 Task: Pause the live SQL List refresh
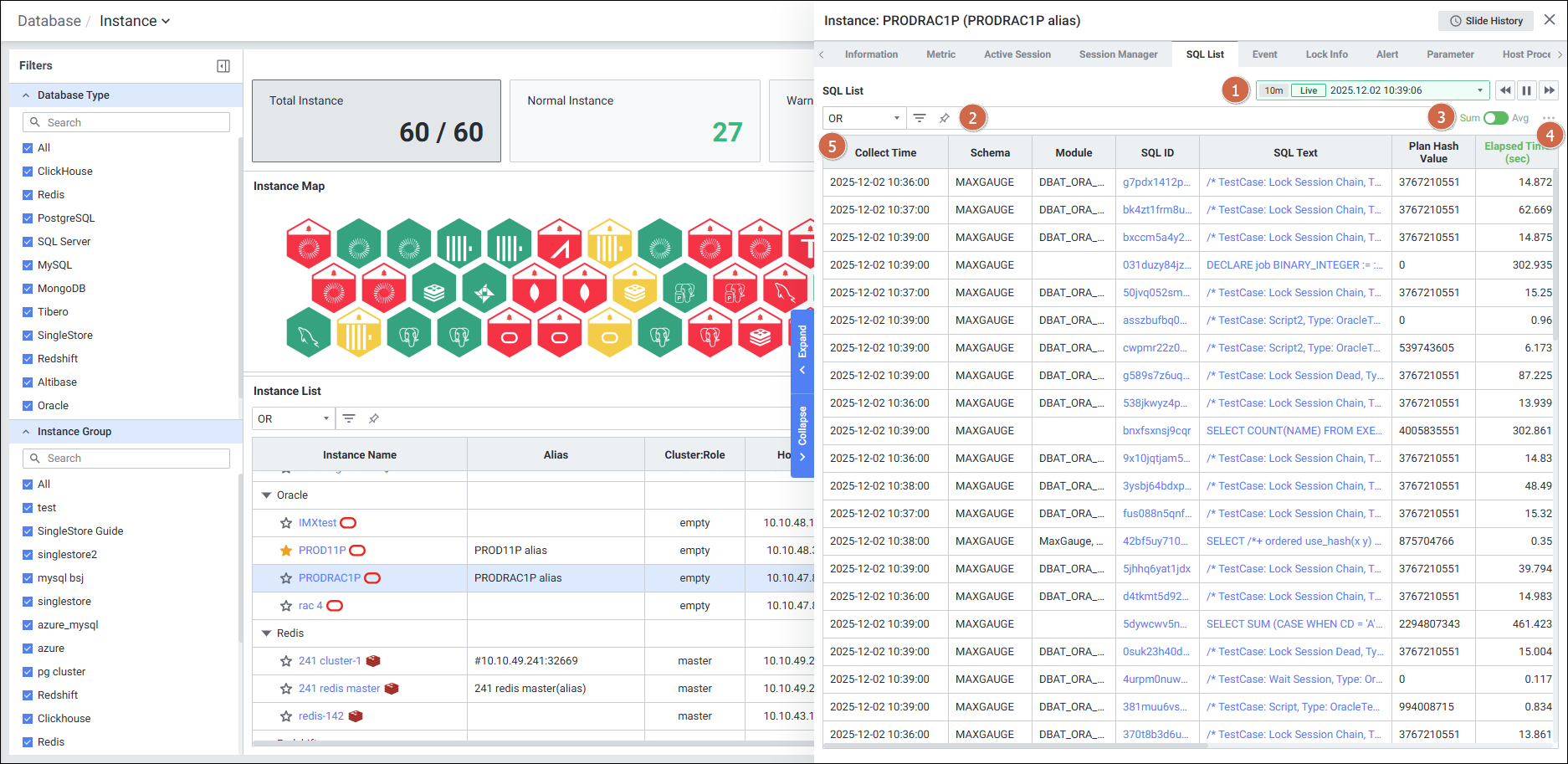1527,90
